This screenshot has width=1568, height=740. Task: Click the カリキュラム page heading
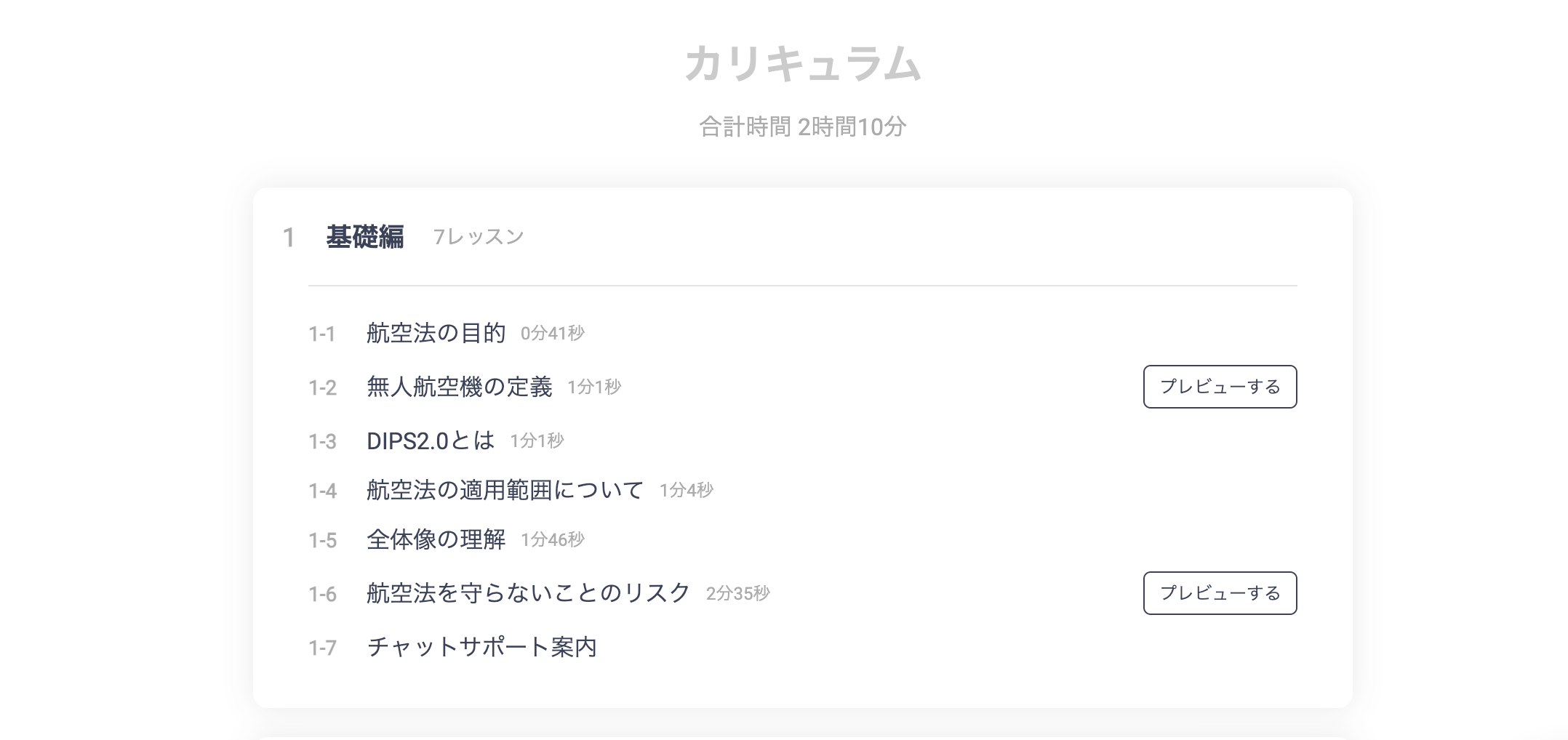click(x=802, y=64)
